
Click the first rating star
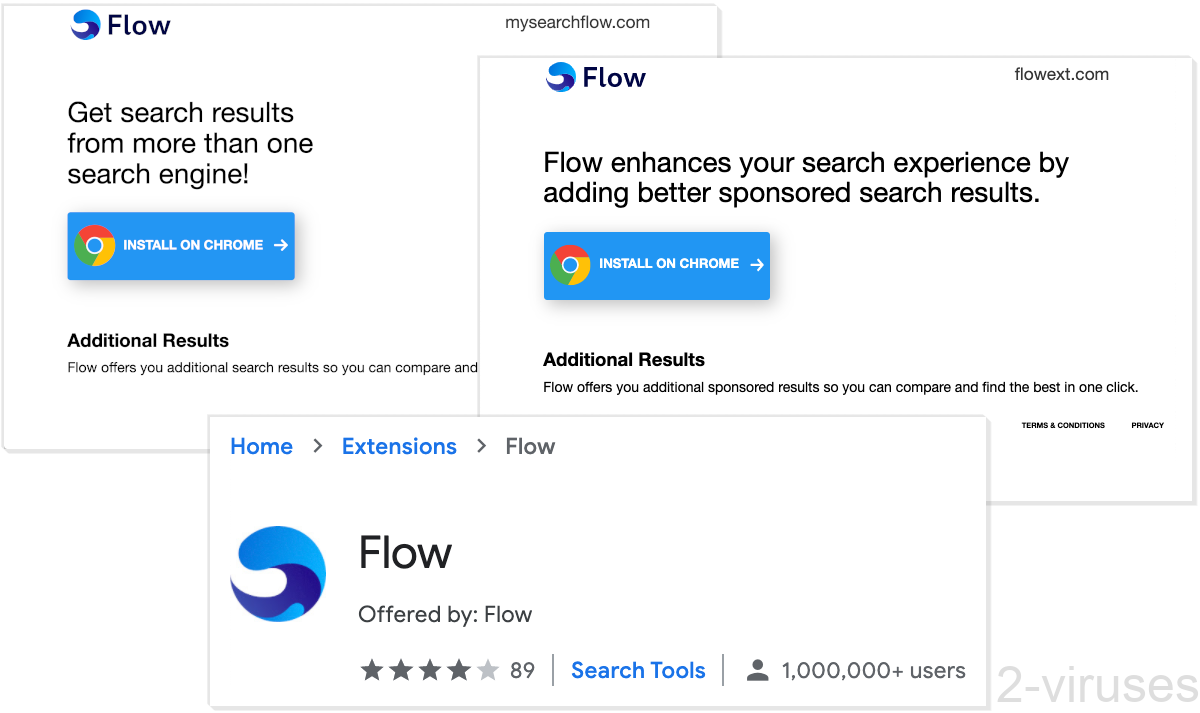pos(371,670)
